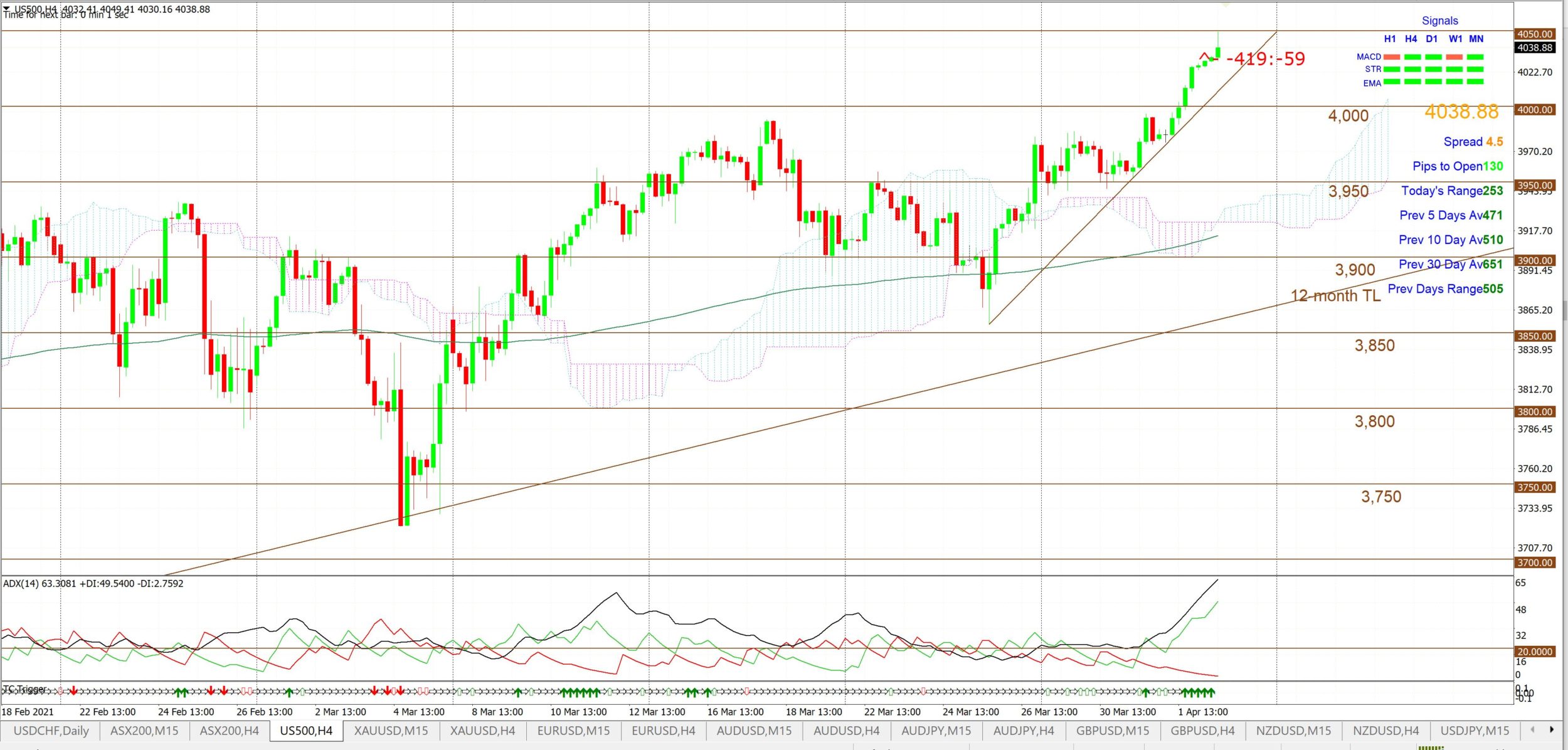Image resolution: width=1568 pixels, height=750 pixels.
Task: Switch to the GBPUSD,H4 tab
Action: coord(1202,731)
